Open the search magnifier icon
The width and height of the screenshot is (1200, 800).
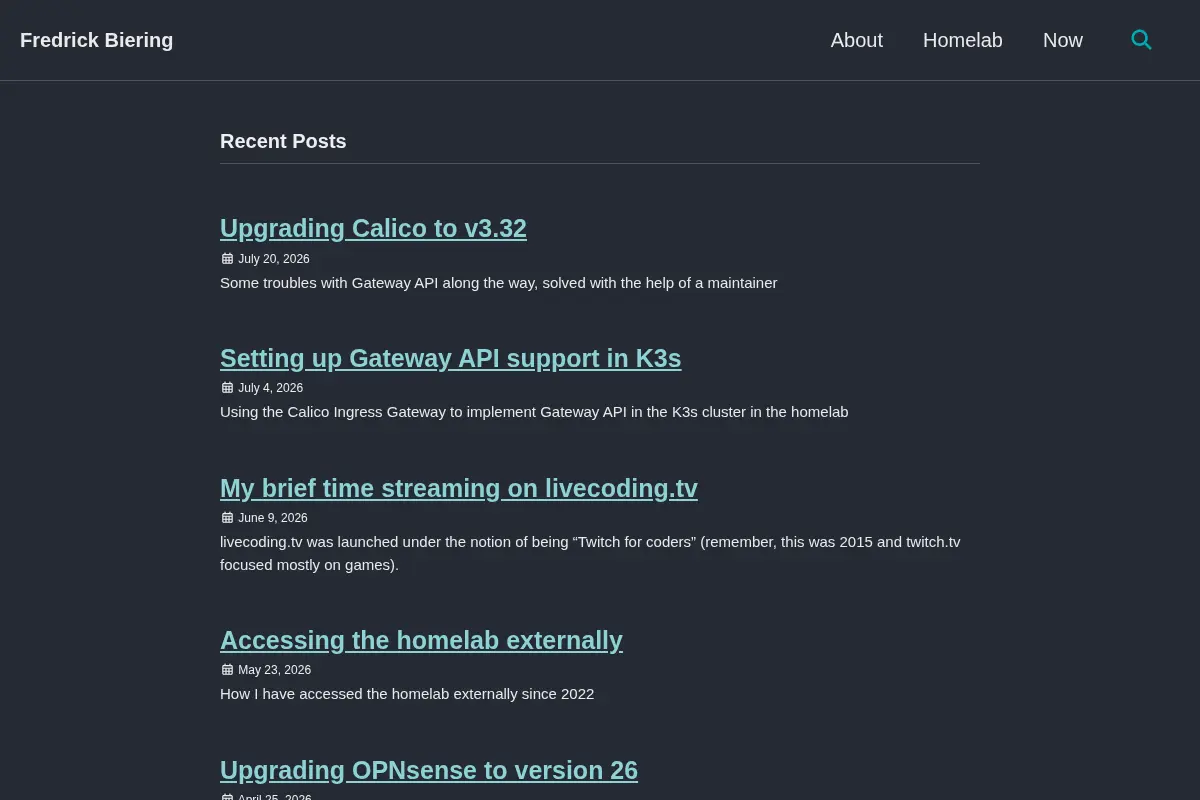pos(1141,40)
